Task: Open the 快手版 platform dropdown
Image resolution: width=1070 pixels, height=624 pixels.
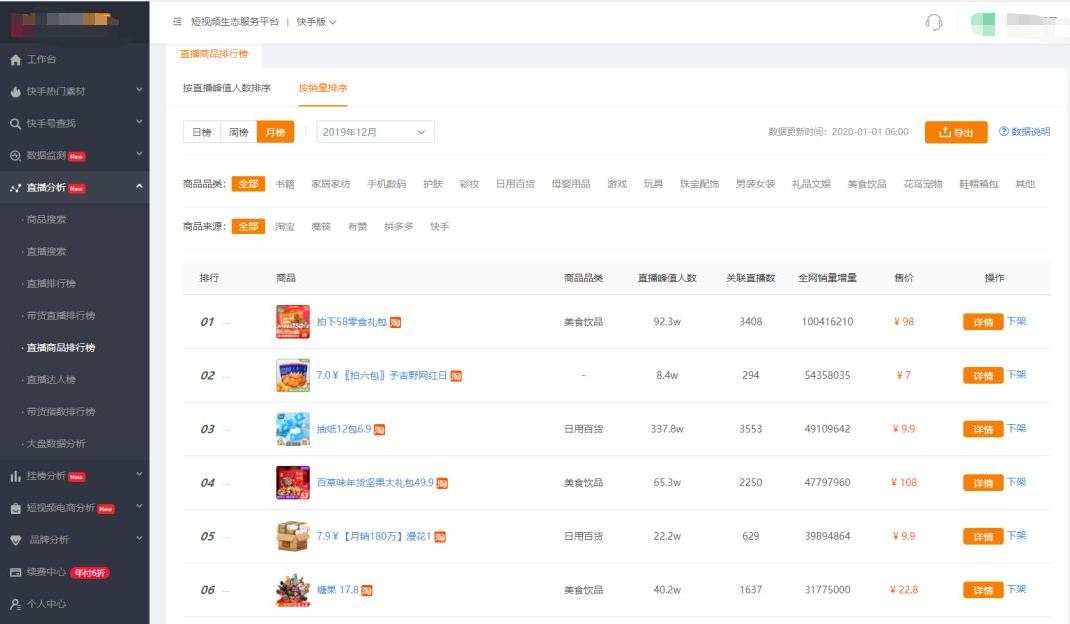Action: (x=316, y=22)
